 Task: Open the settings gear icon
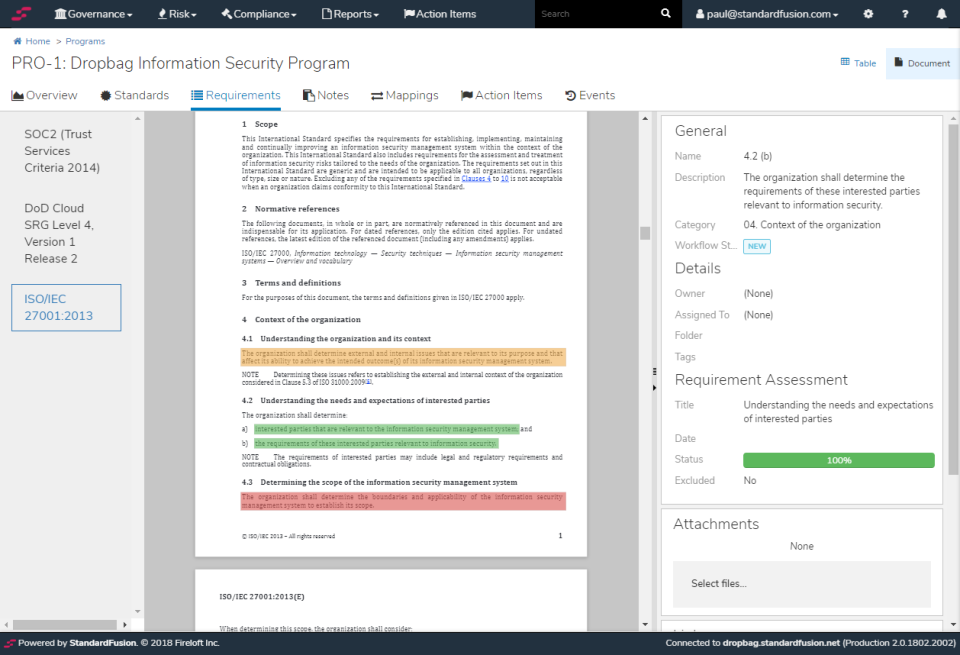868,13
